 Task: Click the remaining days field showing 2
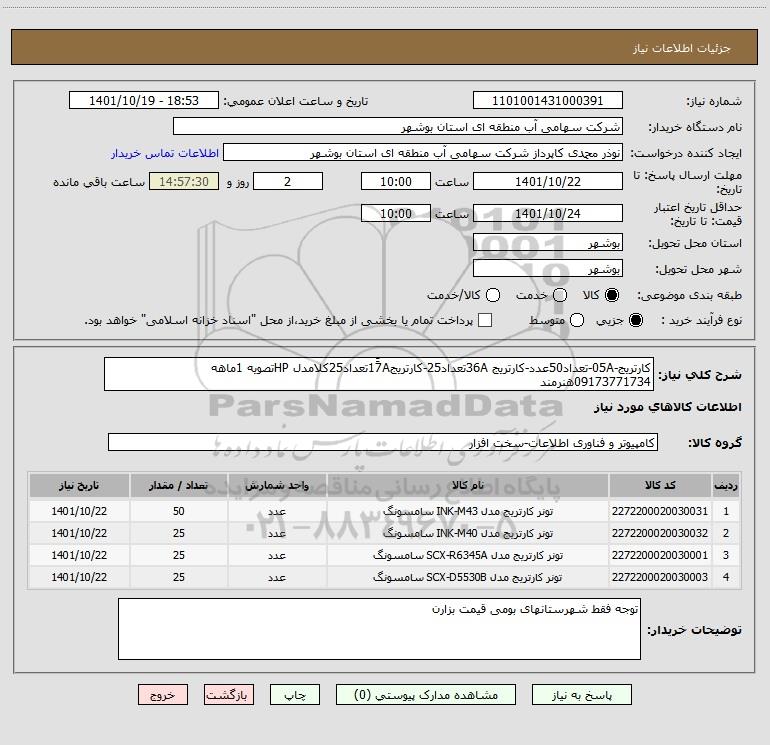288,181
